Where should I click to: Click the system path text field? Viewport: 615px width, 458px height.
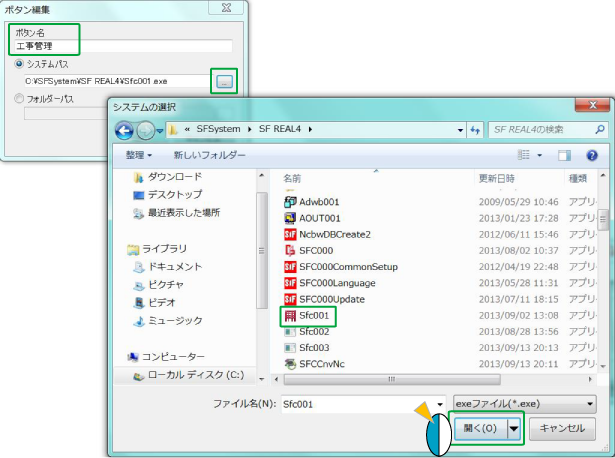tap(117, 81)
